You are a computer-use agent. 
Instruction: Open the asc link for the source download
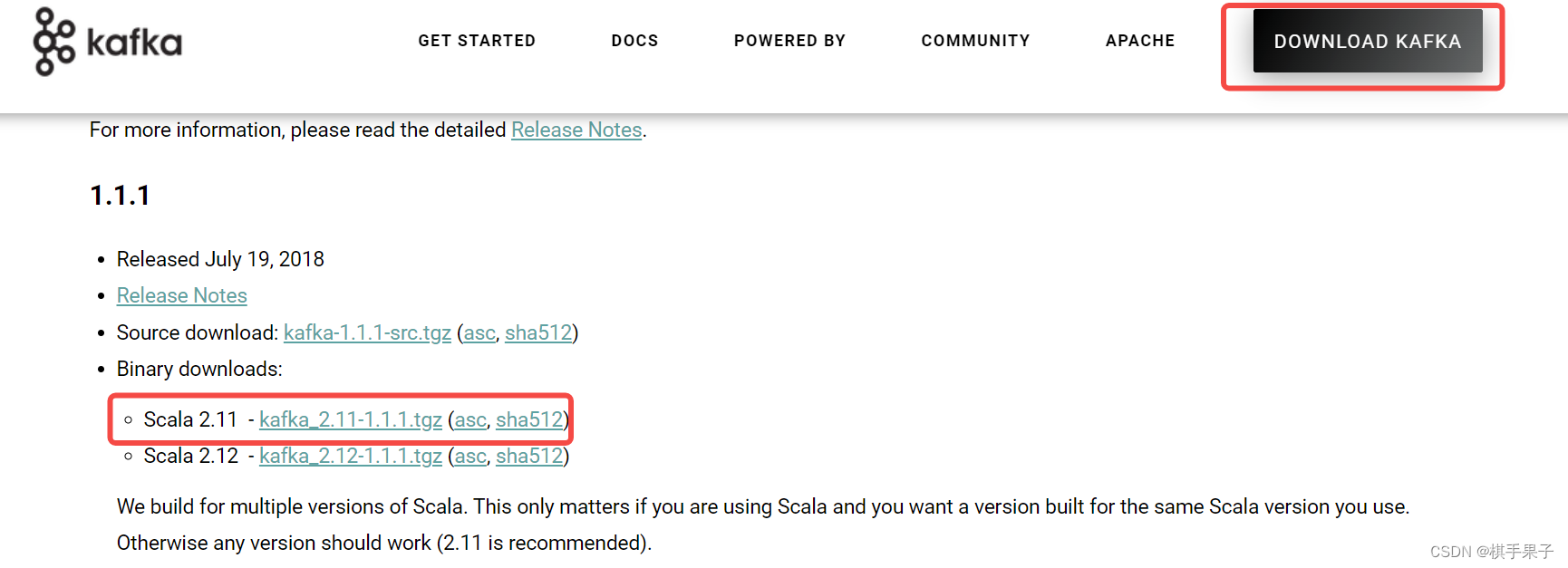[479, 332]
